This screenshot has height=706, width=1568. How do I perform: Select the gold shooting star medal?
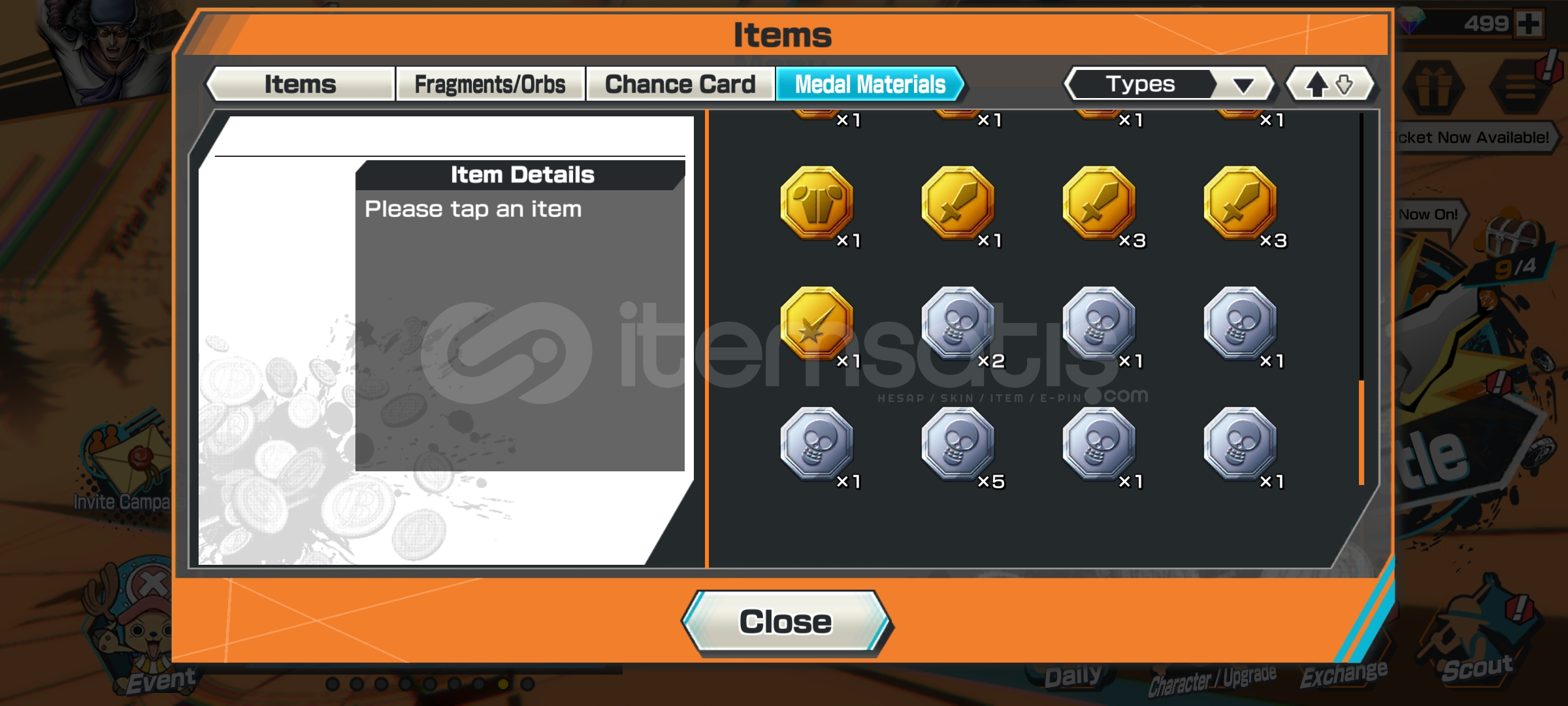click(x=817, y=324)
